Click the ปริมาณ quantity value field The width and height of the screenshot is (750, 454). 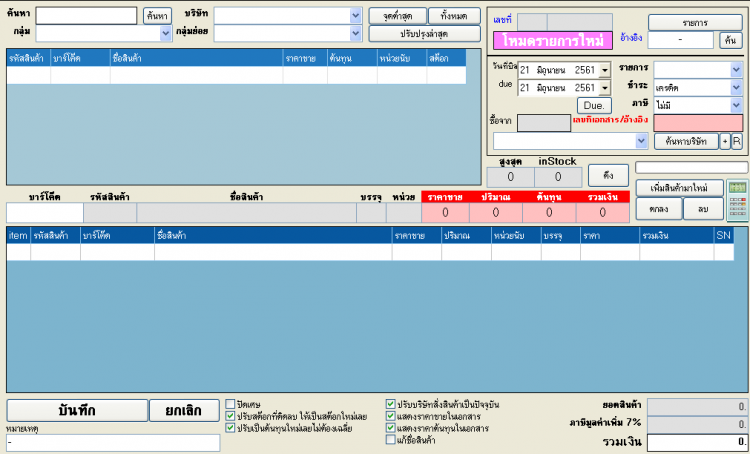(x=496, y=212)
